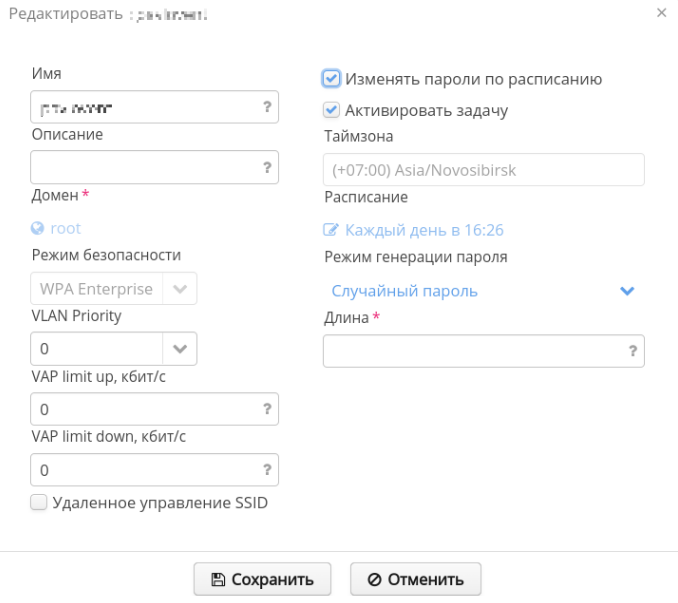Close the edit dialog with the X
Image resolution: width=678 pixels, height=603 pixels.
[661, 12]
